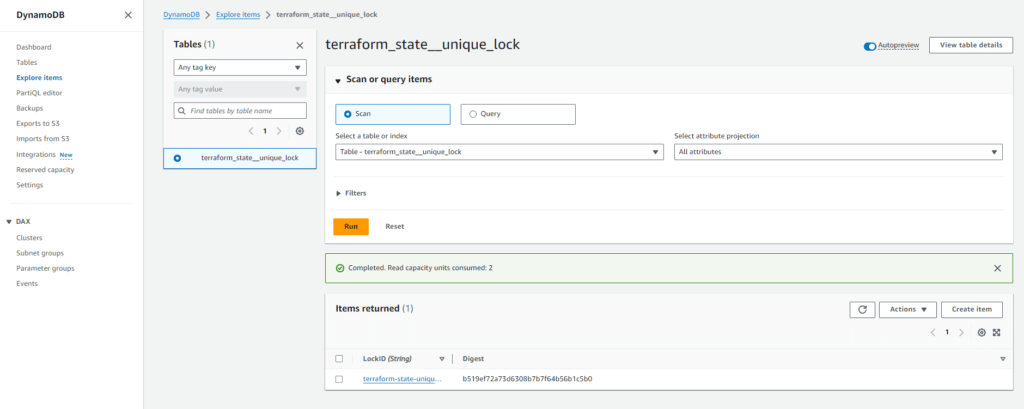Click the View table details button

pyautogui.click(x=970, y=45)
